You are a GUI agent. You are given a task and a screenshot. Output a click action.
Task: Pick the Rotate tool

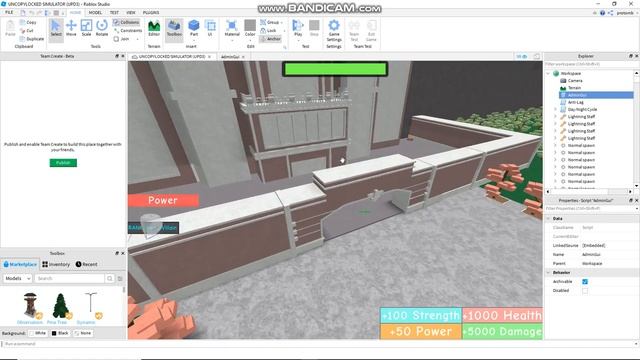[102, 28]
